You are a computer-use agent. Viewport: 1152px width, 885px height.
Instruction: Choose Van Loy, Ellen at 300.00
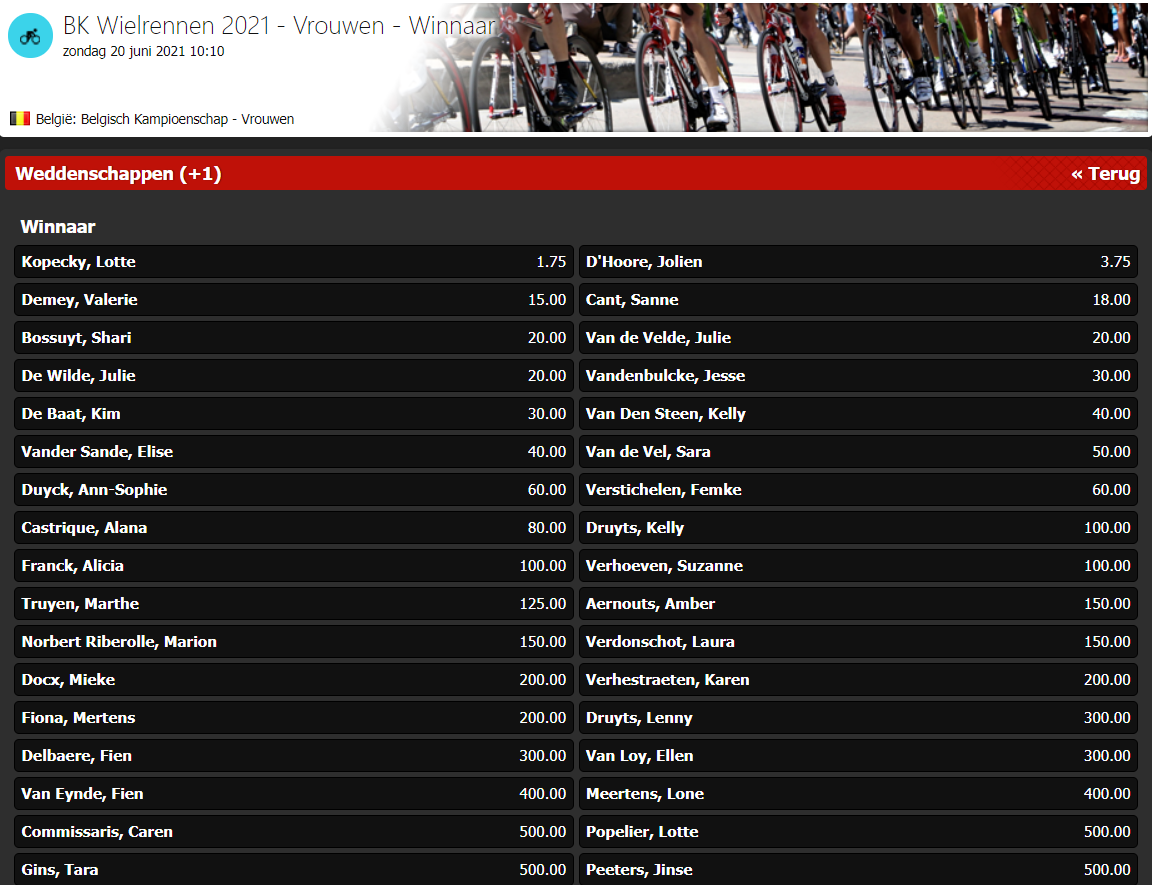[858, 756]
